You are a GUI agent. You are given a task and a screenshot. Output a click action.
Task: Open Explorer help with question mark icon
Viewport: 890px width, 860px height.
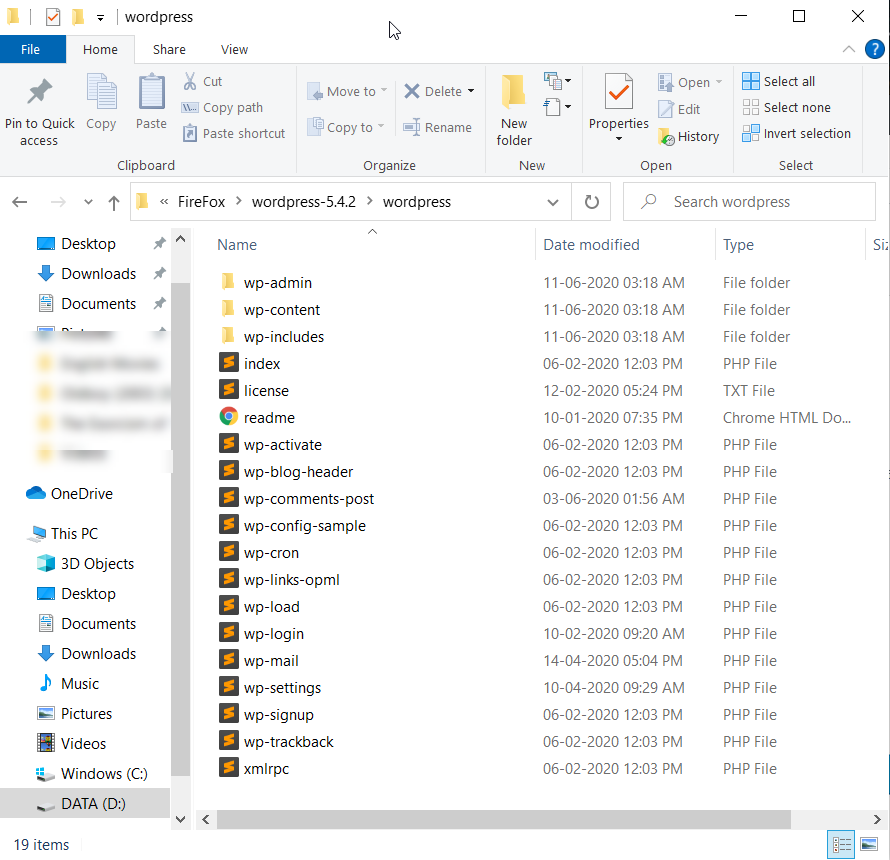(874, 49)
